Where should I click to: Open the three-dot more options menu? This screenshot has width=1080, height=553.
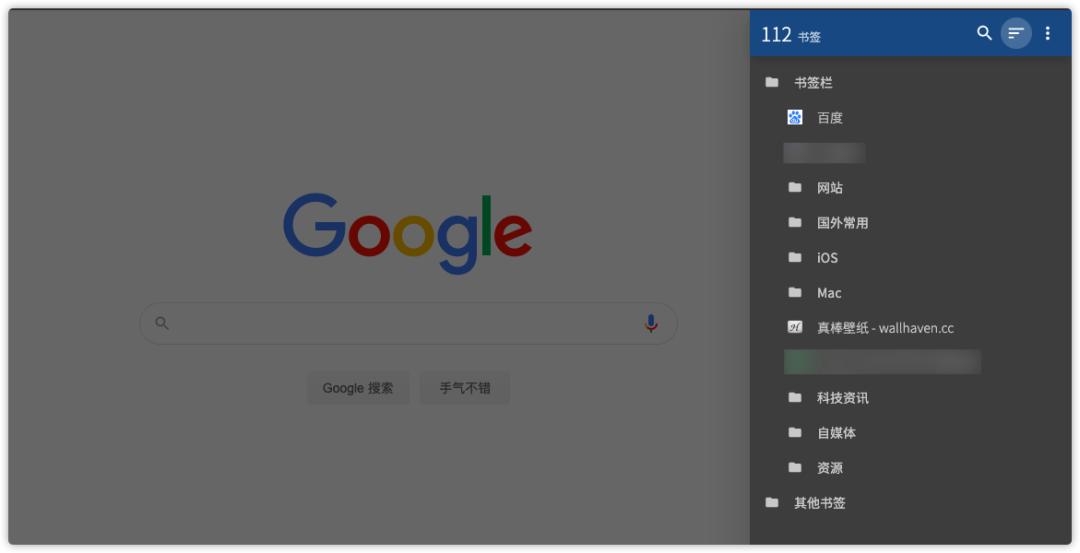pos(1048,33)
